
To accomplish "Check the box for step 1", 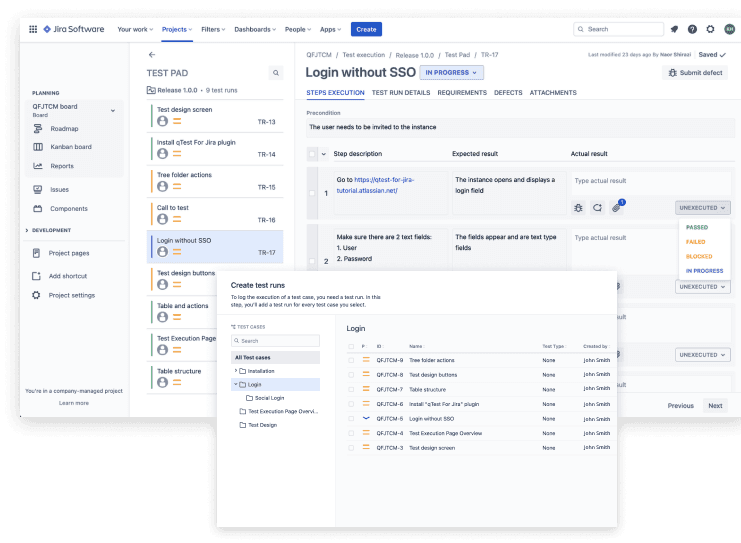I will pyautogui.click(x=312, y=192).
